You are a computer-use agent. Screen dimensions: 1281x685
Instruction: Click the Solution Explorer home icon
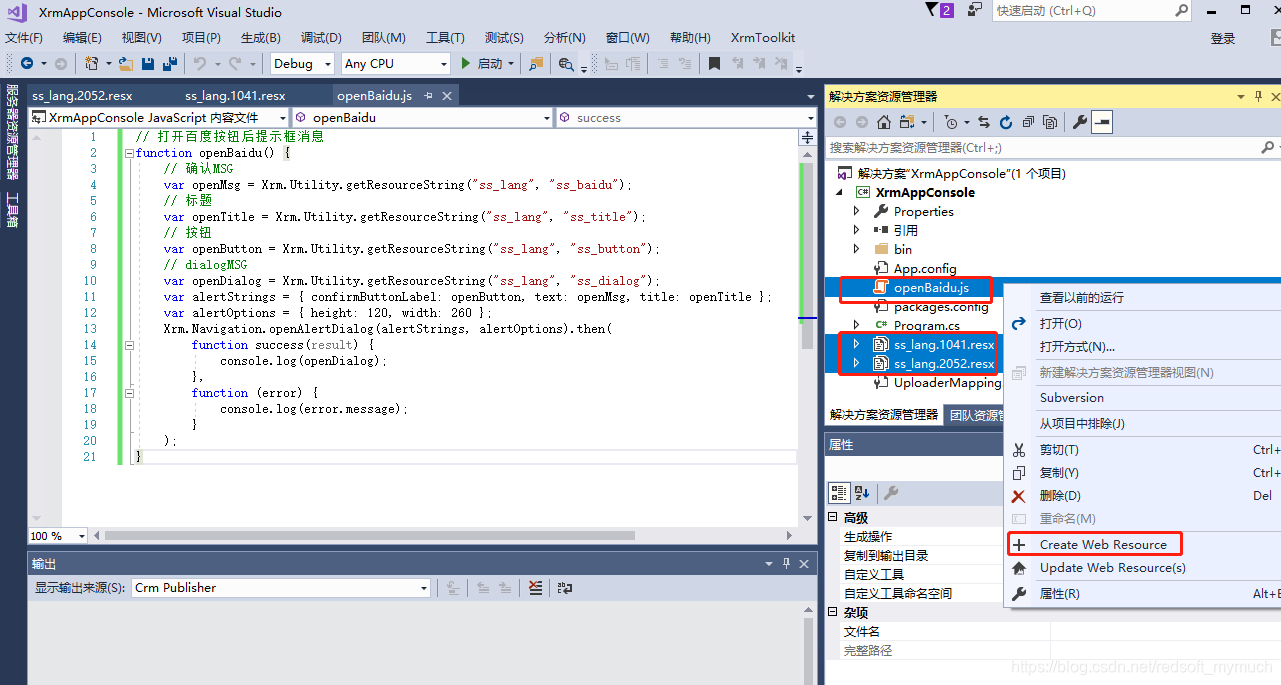click(884, 122)
